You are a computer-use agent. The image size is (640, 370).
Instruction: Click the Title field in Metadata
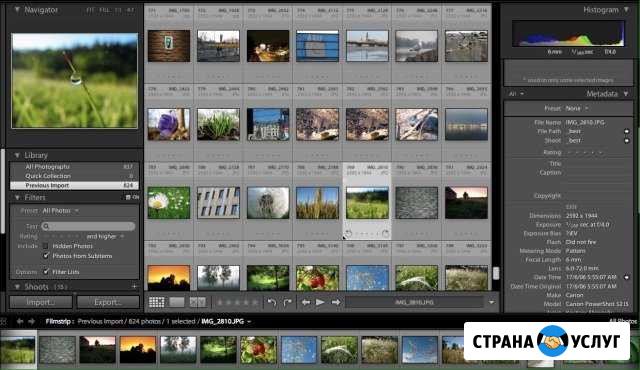click(598, 164)
